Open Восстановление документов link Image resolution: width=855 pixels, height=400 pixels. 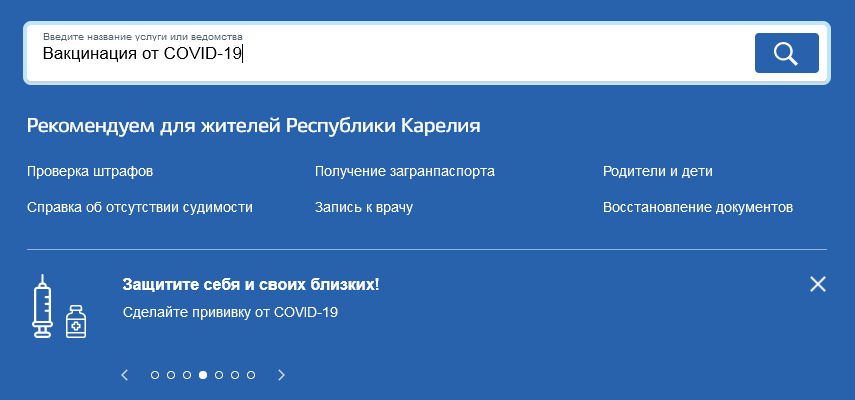(x=698, y=208)
